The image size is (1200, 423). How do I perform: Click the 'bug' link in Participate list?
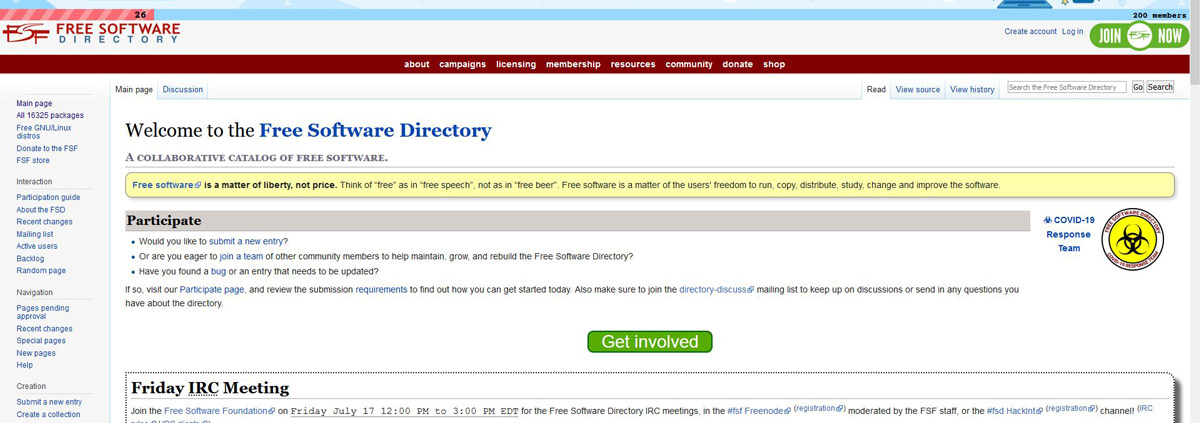click(x=219, y=271)
